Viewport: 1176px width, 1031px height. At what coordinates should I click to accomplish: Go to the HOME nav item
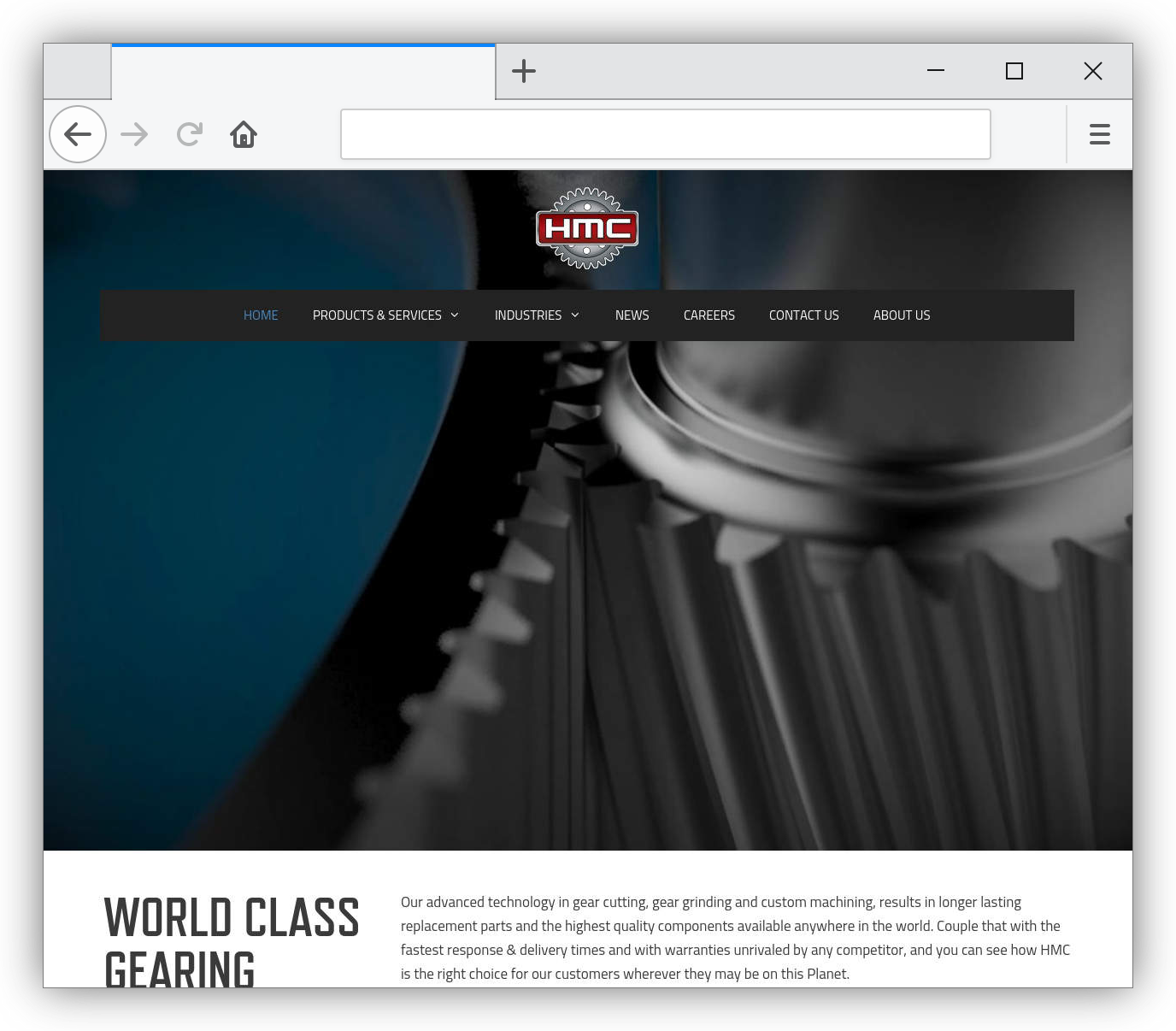click(261, 315)
